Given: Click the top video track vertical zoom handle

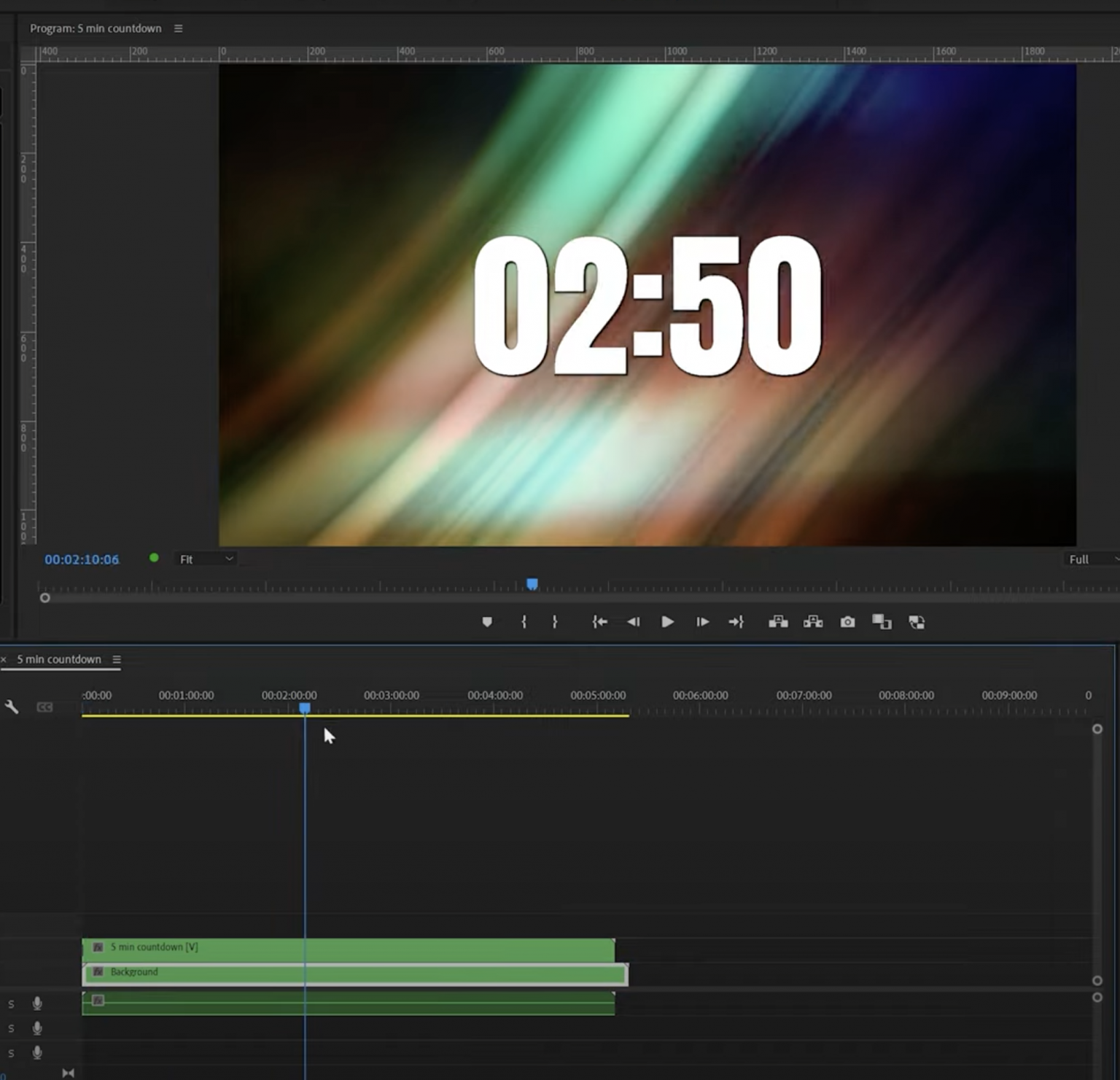Looking at the screenshot, I should tap(1097, 729).
